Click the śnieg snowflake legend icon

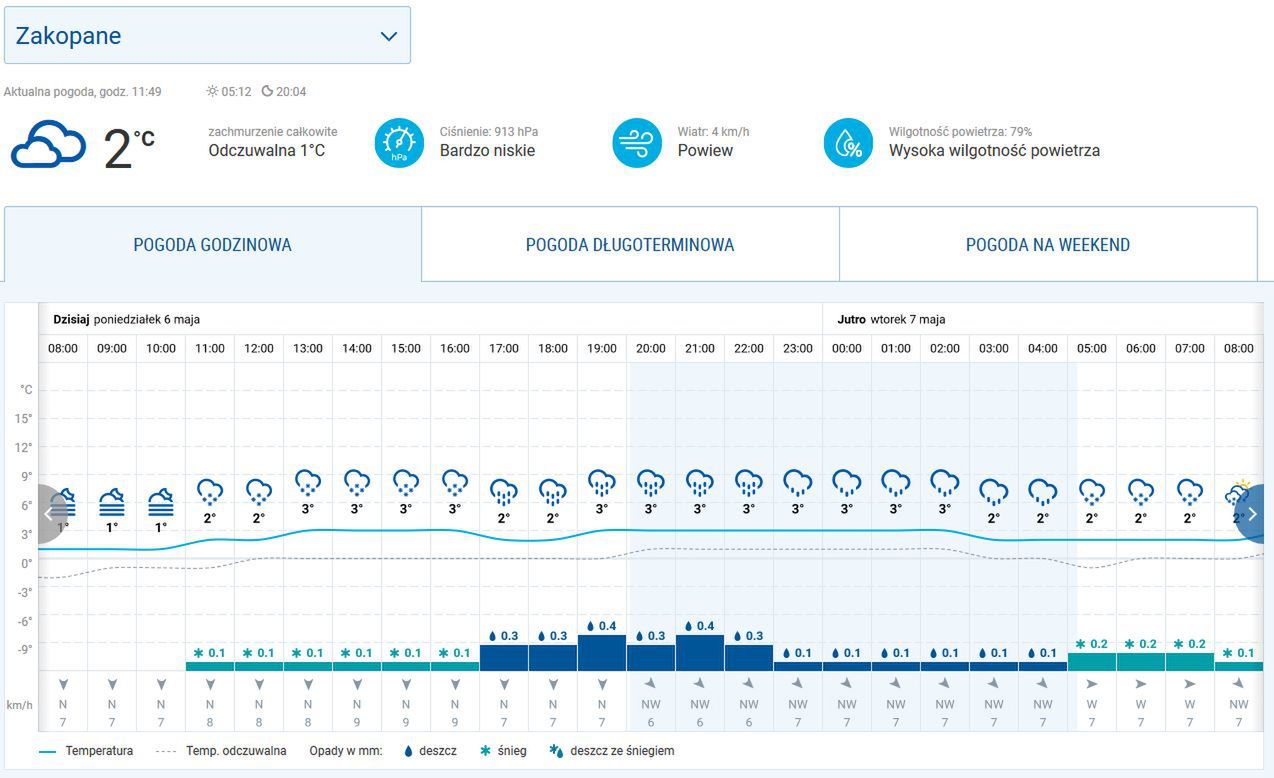pyautogui.click(x=484, y=751)
